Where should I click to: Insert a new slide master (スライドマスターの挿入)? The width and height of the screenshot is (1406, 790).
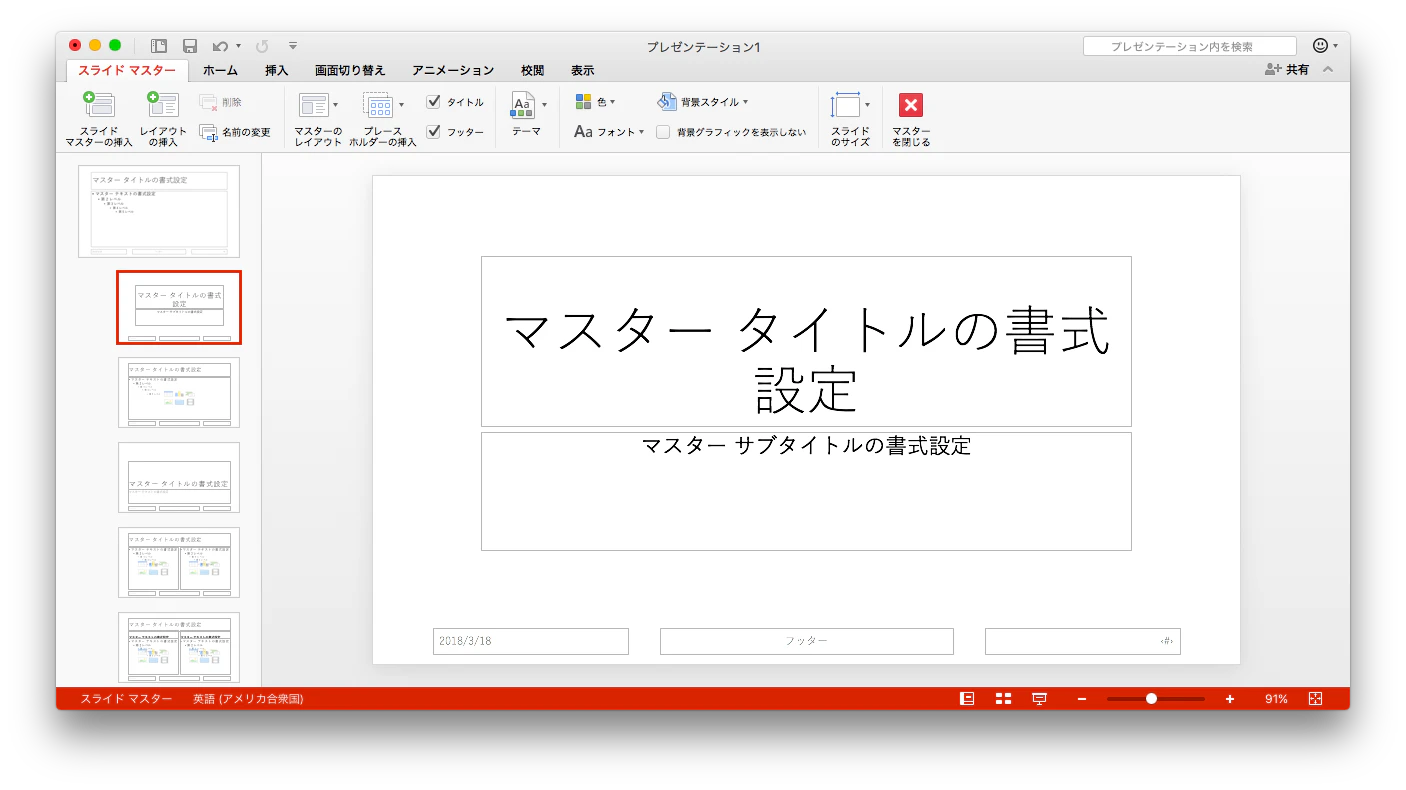tap(99, 119)
